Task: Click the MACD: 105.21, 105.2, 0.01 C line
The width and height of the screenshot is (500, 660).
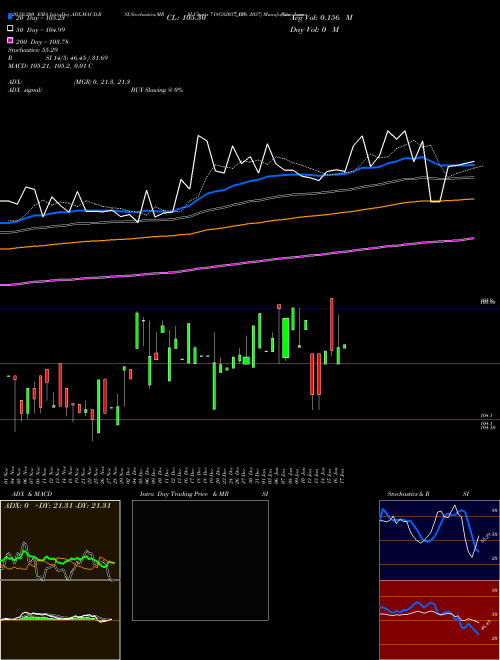Action: (x=50, y=66)
